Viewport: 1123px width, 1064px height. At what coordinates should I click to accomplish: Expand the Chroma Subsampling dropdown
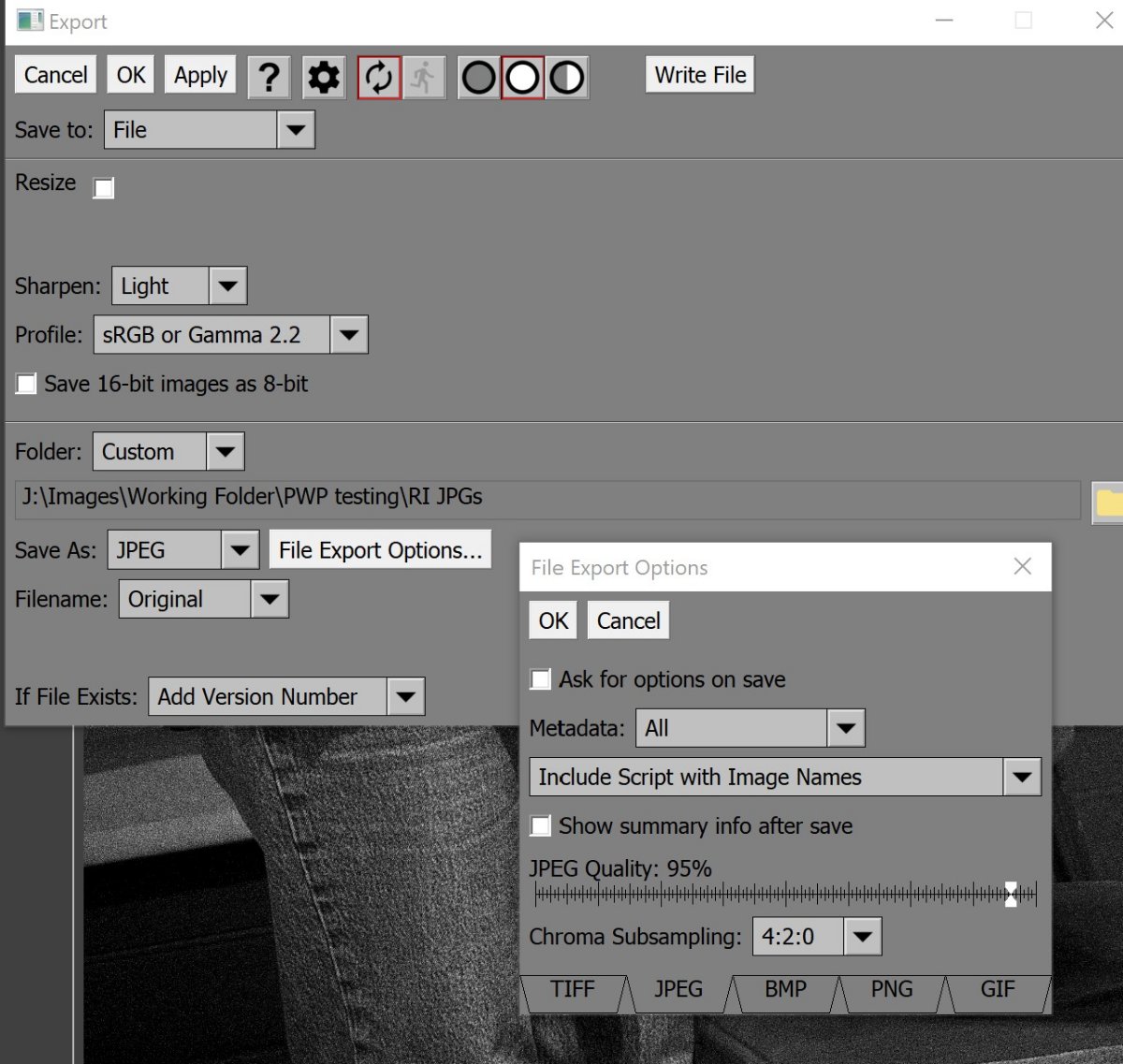tap(862, 937)
